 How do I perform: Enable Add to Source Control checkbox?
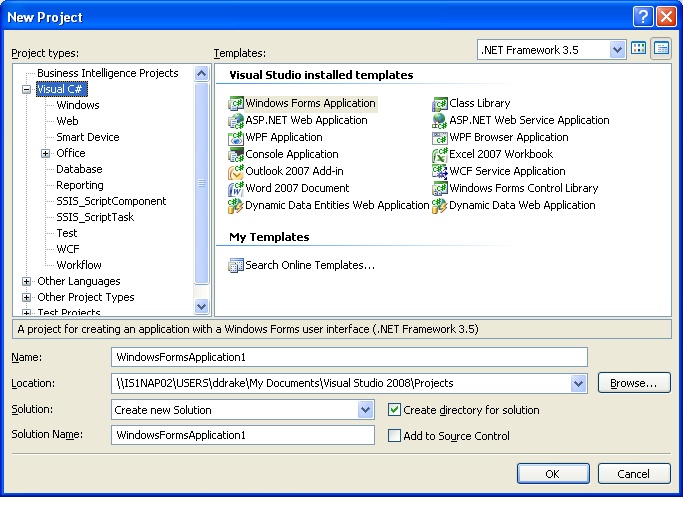pyautogui.click(x=394, y=436)
